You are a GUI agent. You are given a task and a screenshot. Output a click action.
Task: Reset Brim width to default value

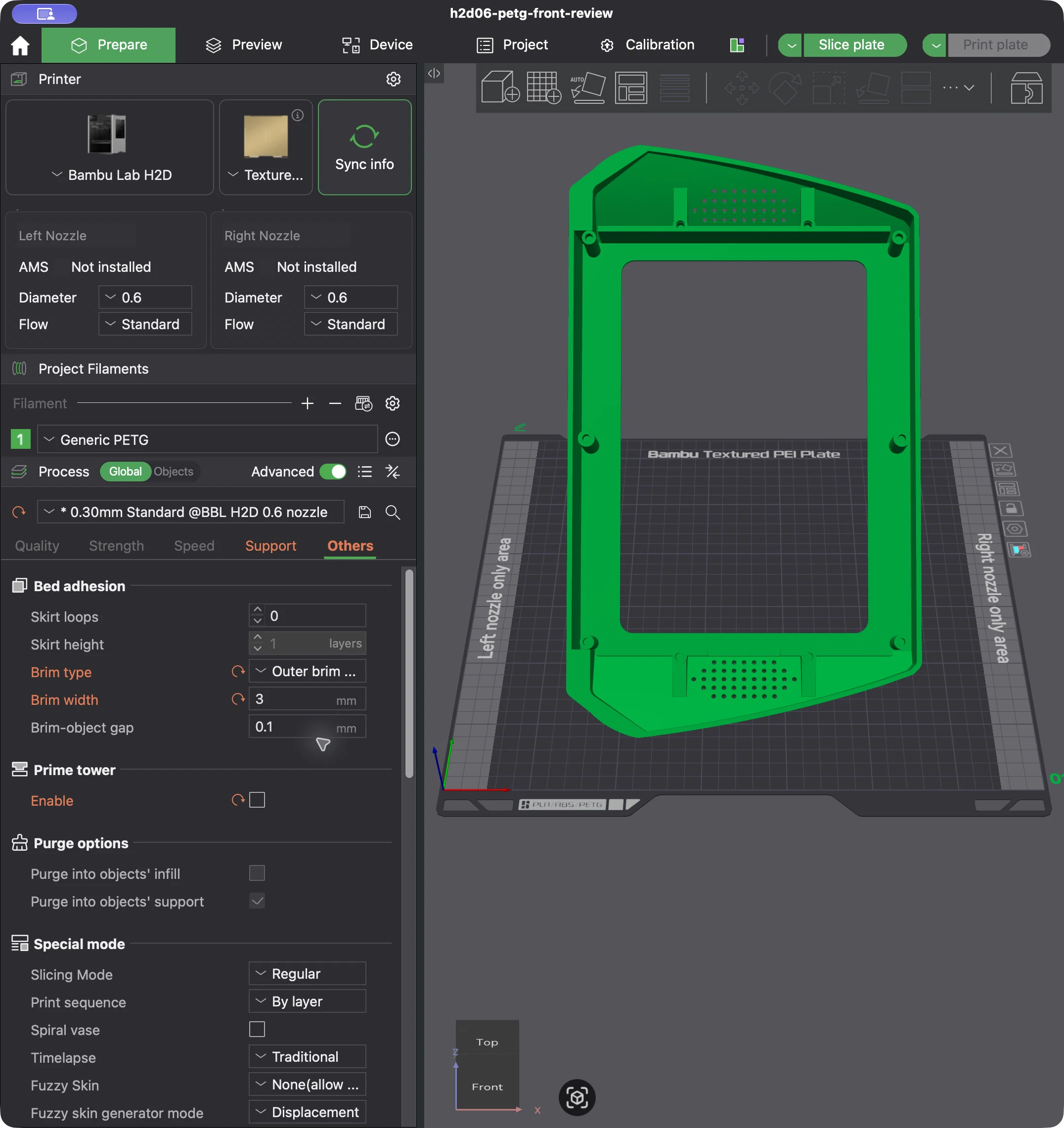click(x=238, y=699)
